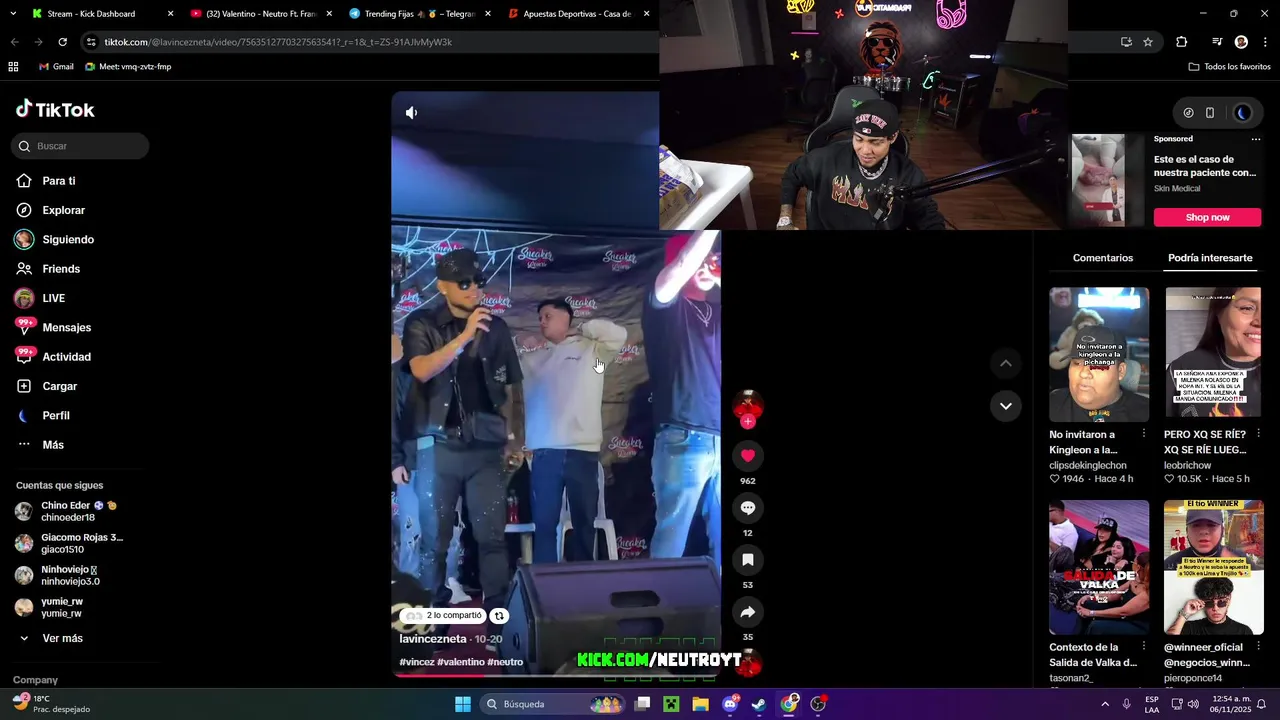Open Discord from the taskbar
The height and width of the screenshot is (720, 1280).
tap(731, 704)
